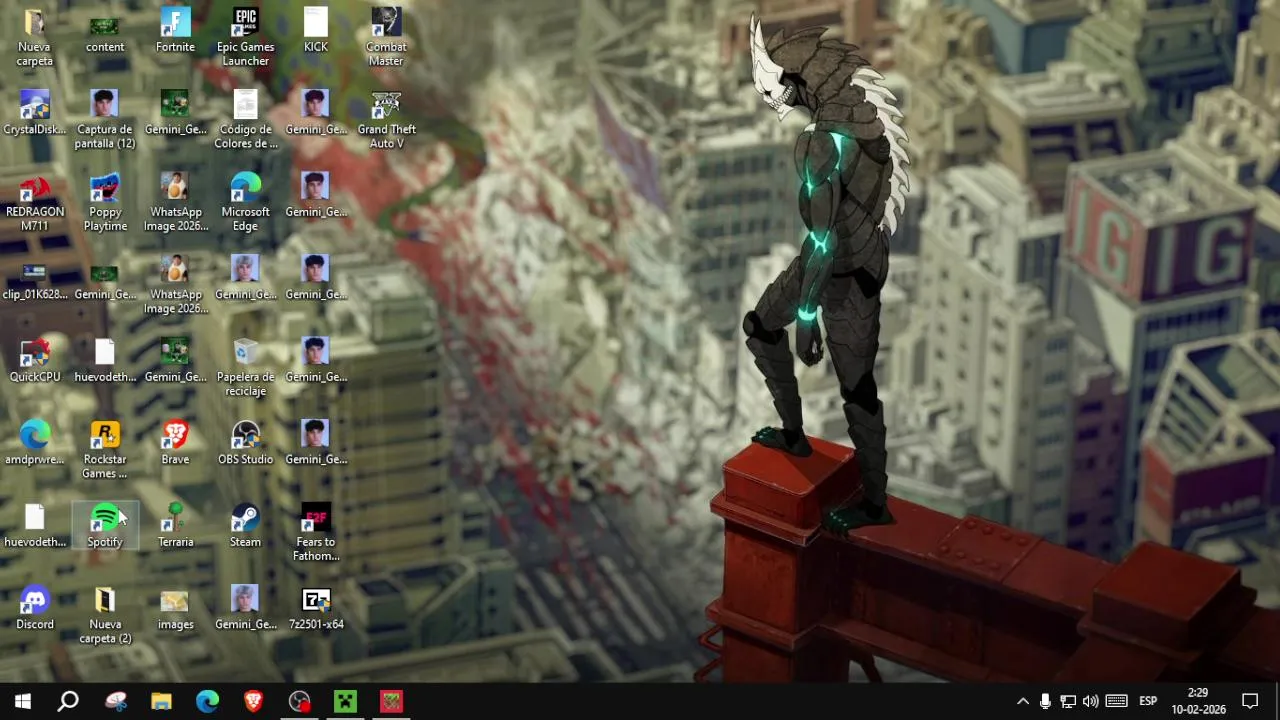The image size is (1280, 720).
Task: Select the Nueva carpeta folder
Action: (35, 36)
